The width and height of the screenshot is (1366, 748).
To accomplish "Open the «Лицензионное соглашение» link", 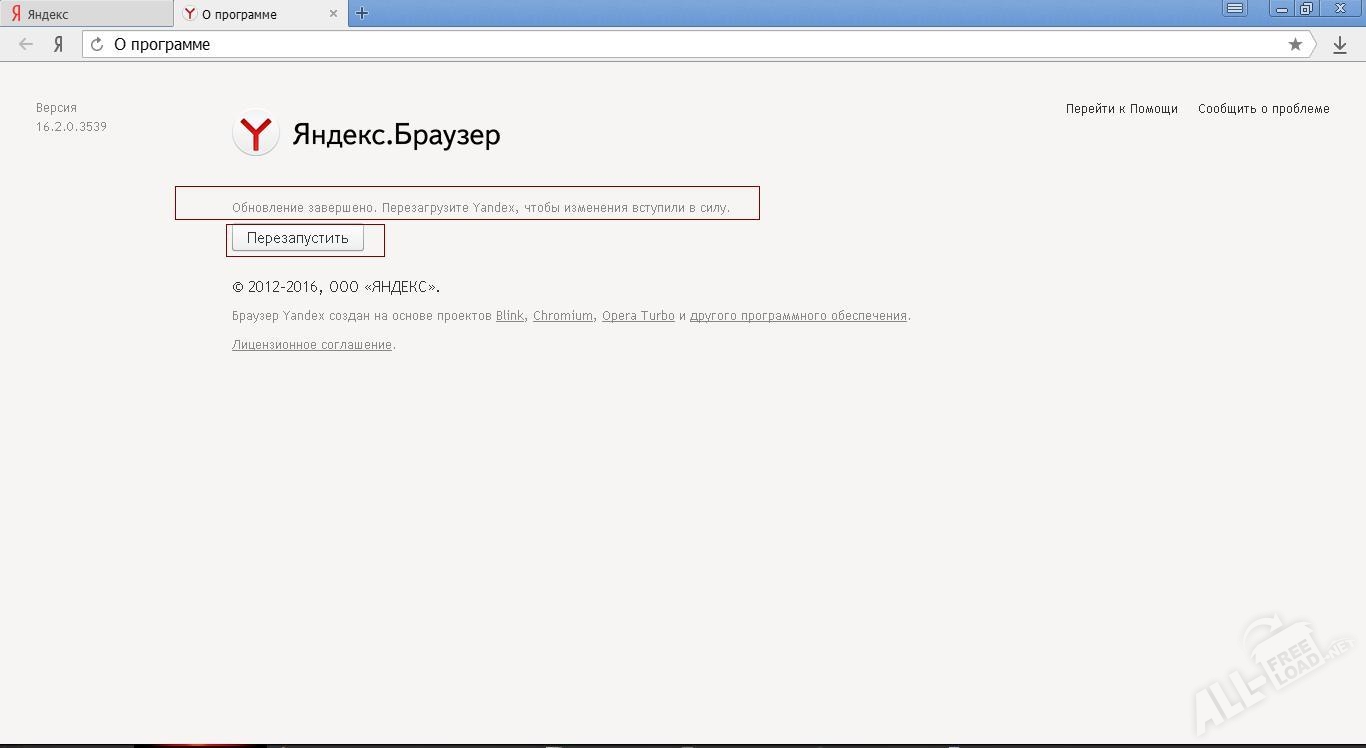I will [x=311, y=344].
